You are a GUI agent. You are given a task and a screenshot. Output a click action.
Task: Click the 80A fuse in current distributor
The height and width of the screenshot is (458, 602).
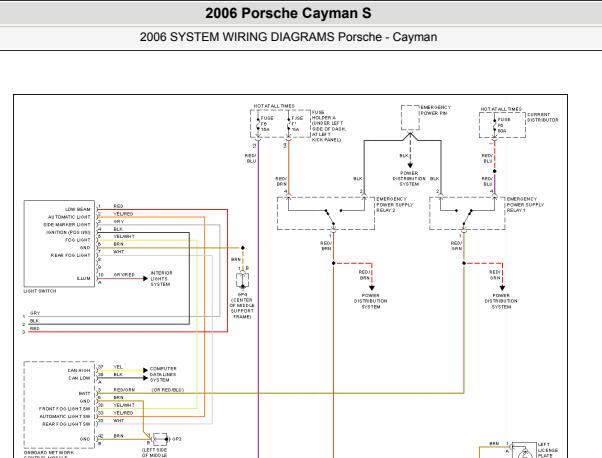click(494, 126)
